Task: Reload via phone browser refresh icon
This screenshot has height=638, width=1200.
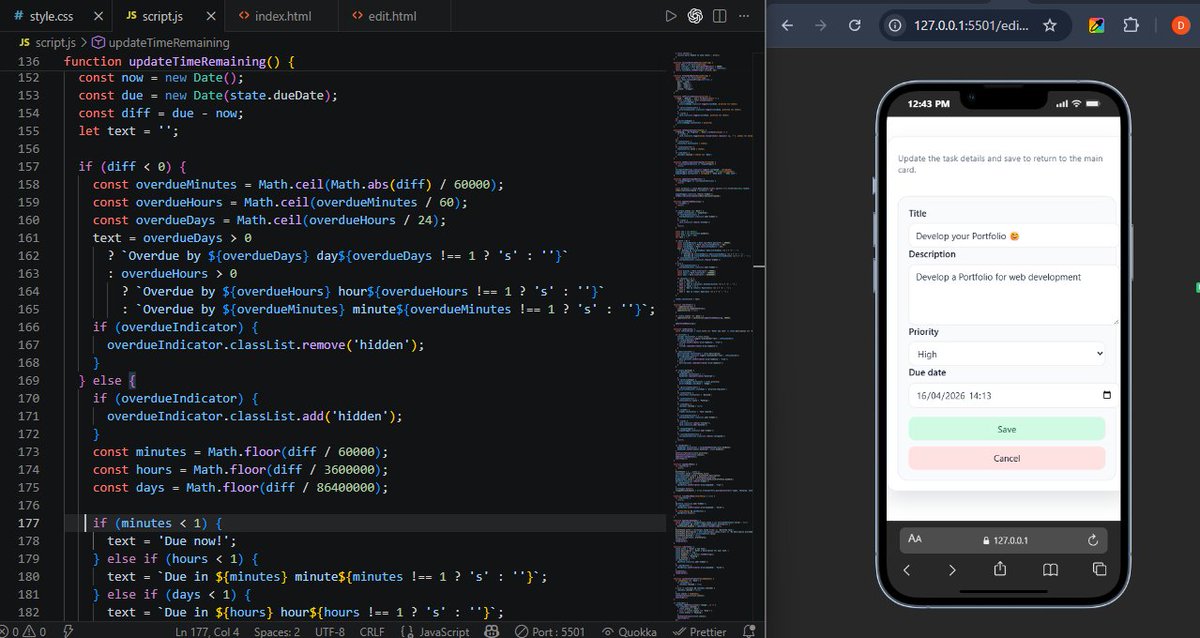Action: point(1092,540)
